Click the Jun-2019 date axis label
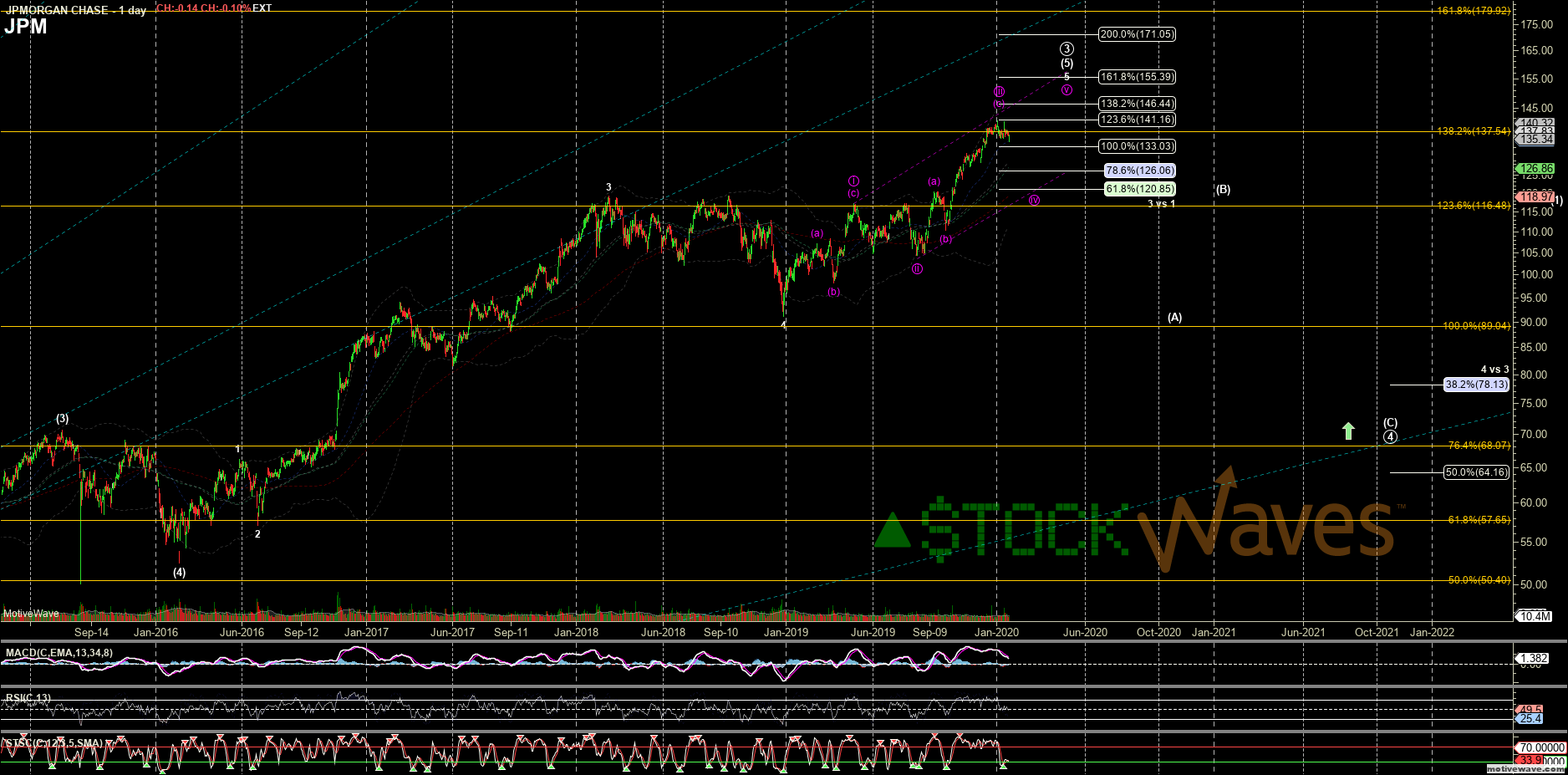 [x=873, y=632]
